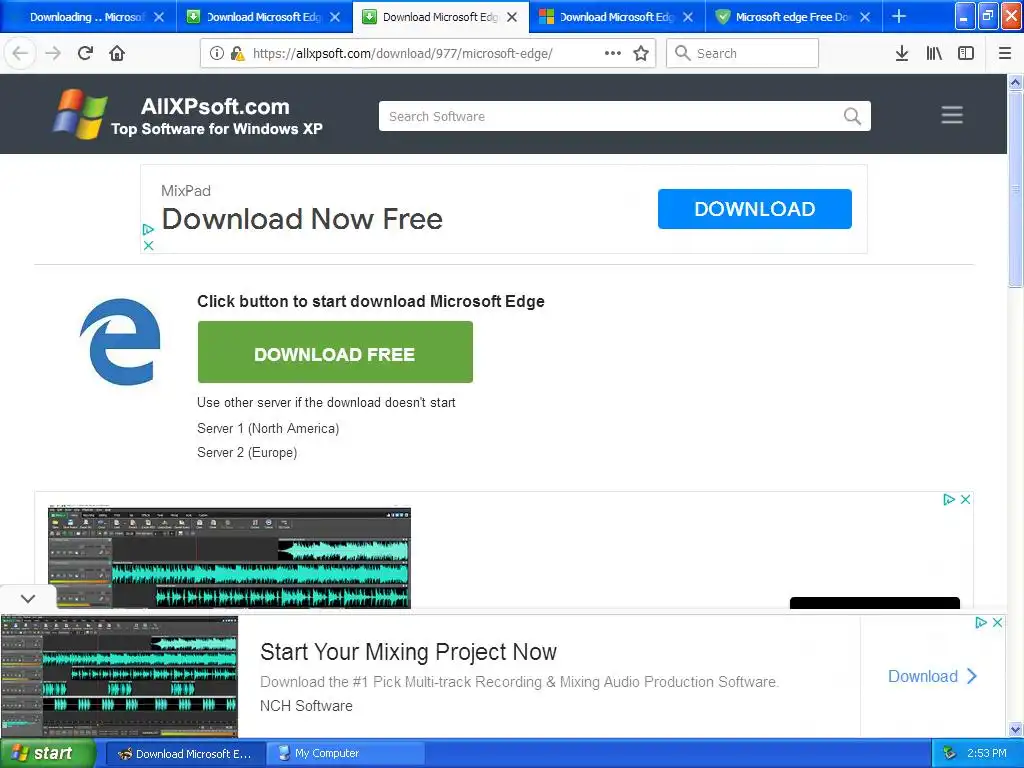Image resolution: width=1024 pixels, height=768 pixels.
Task: Click the browser forward arrow
Action: point(53,53)
